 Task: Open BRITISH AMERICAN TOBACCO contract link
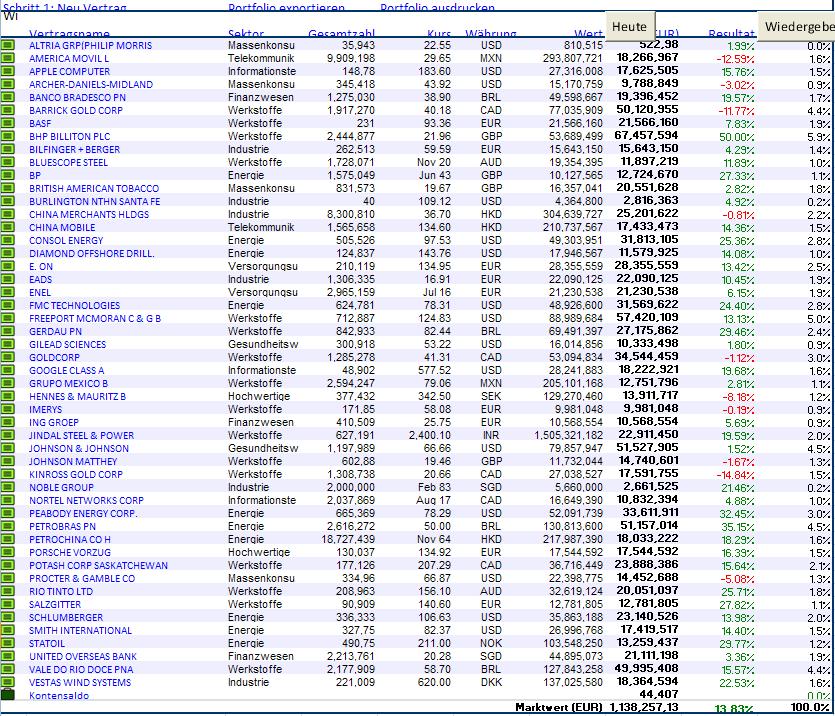tap(94, 188)
